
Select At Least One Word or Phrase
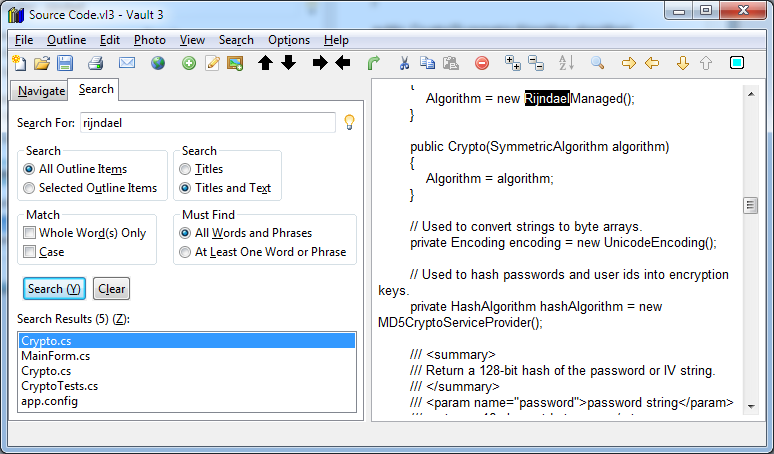point(186,252)
